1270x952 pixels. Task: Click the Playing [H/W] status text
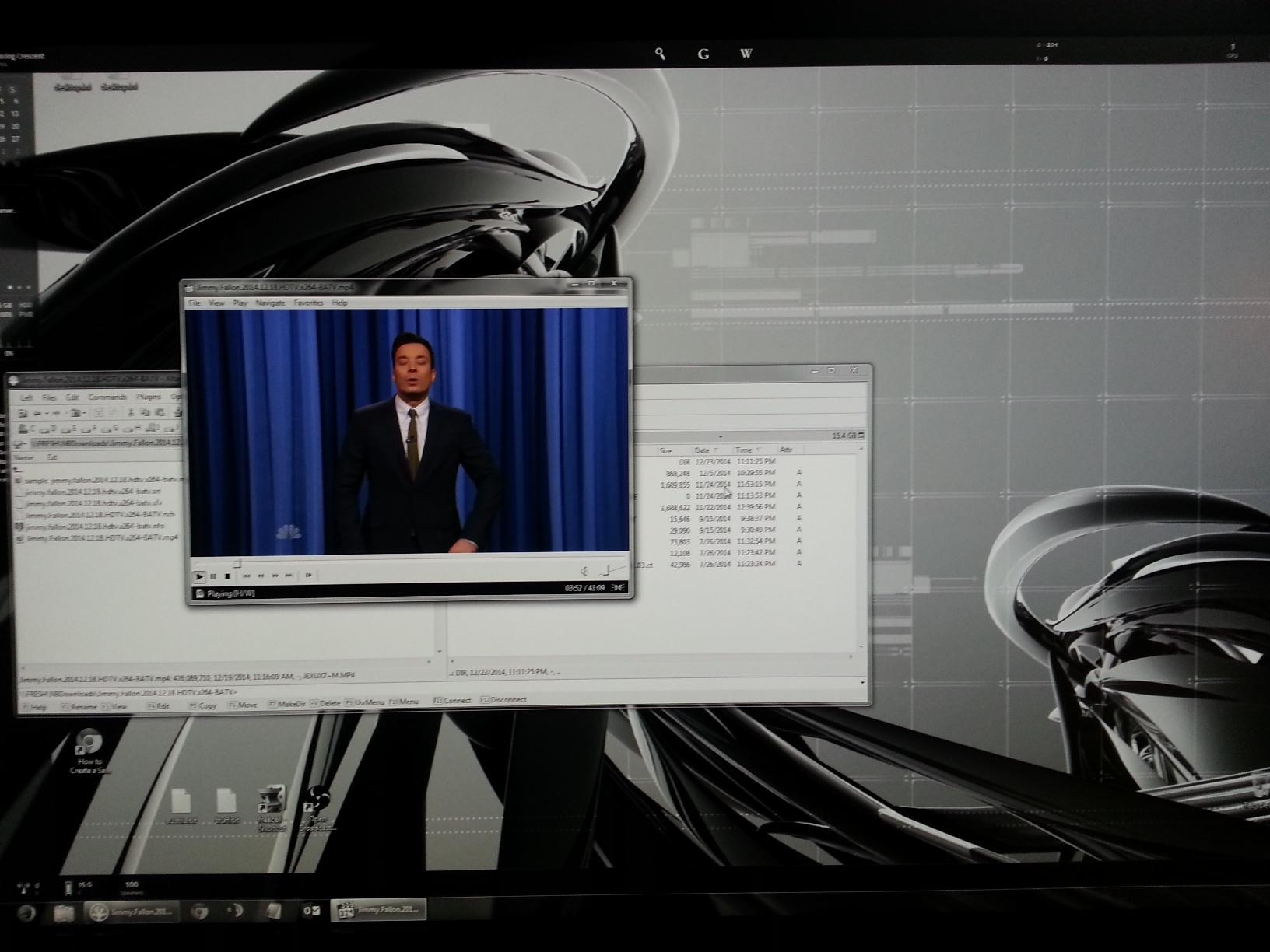[230, 593]
